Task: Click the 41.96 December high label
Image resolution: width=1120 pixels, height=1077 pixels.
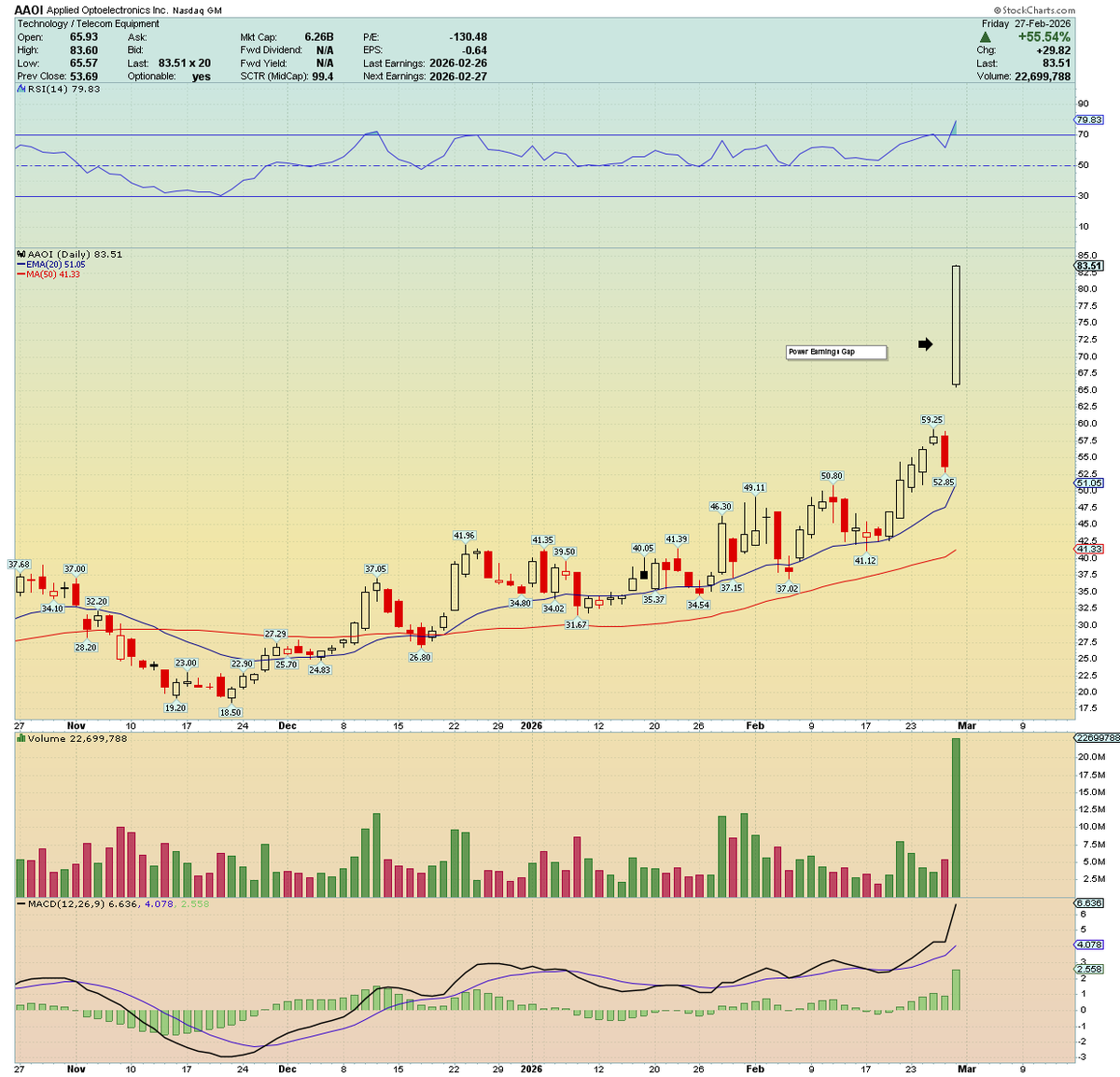Action: pyautogui.click(x=464, y=536)
